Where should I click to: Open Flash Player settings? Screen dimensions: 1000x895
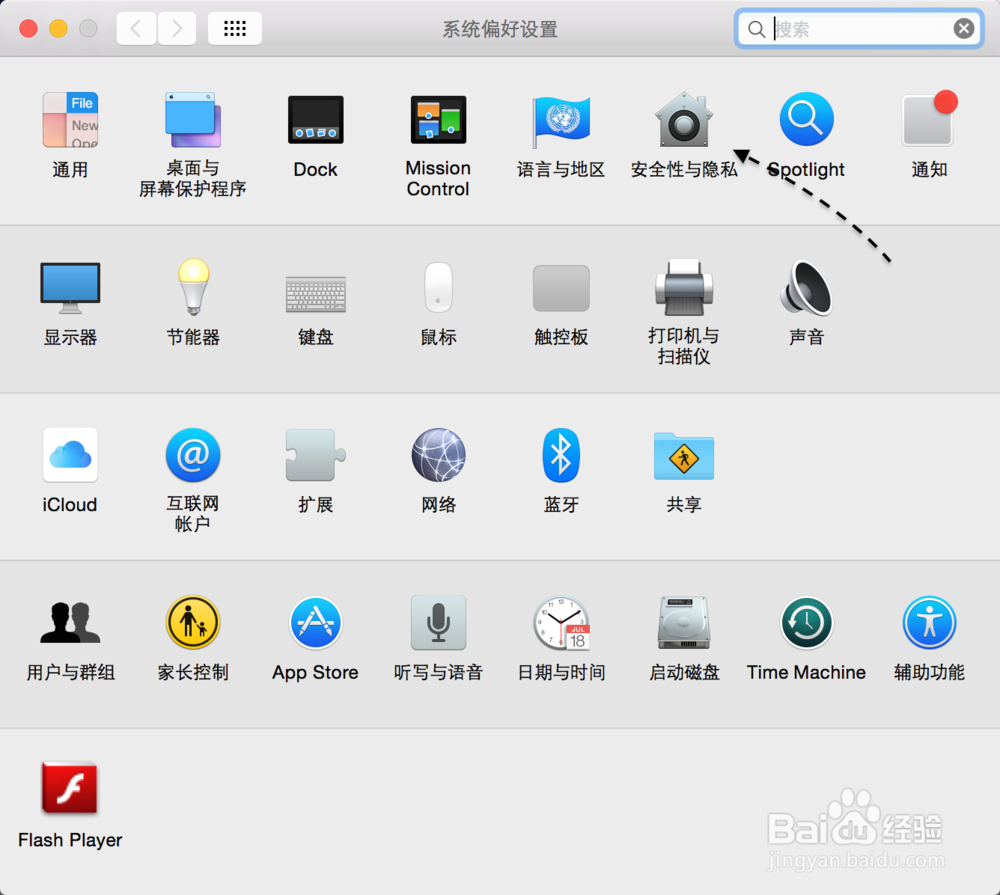coord(70,790)
